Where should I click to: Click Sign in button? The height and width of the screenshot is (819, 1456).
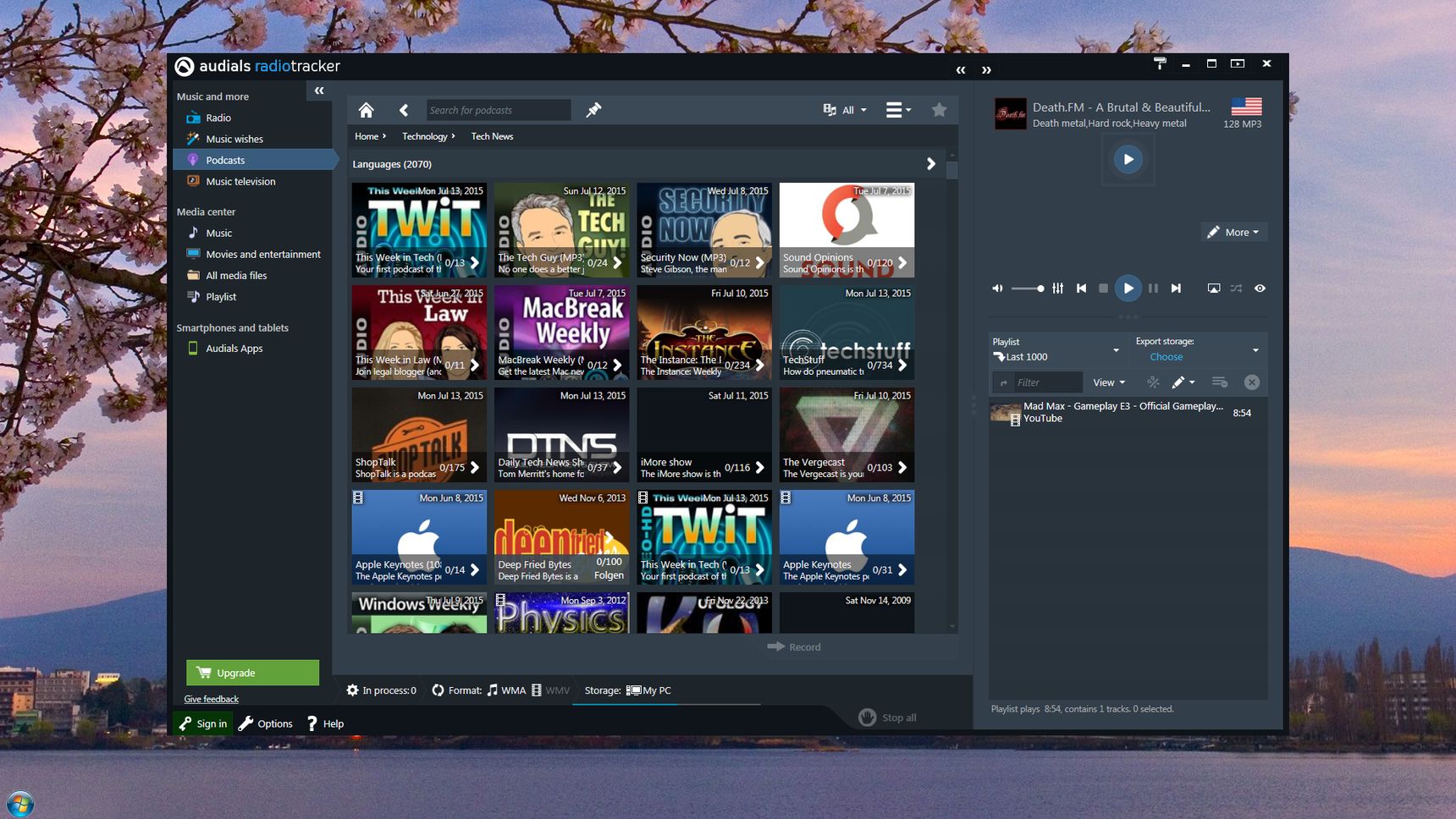(x=202, y=723)
